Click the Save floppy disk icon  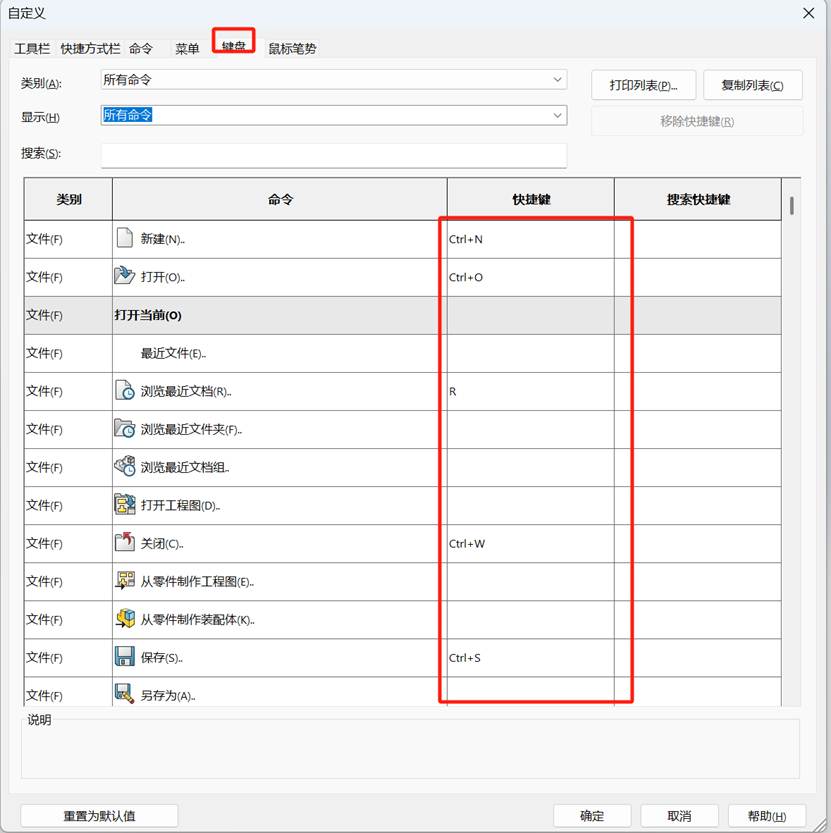click(x=124, y=657)
